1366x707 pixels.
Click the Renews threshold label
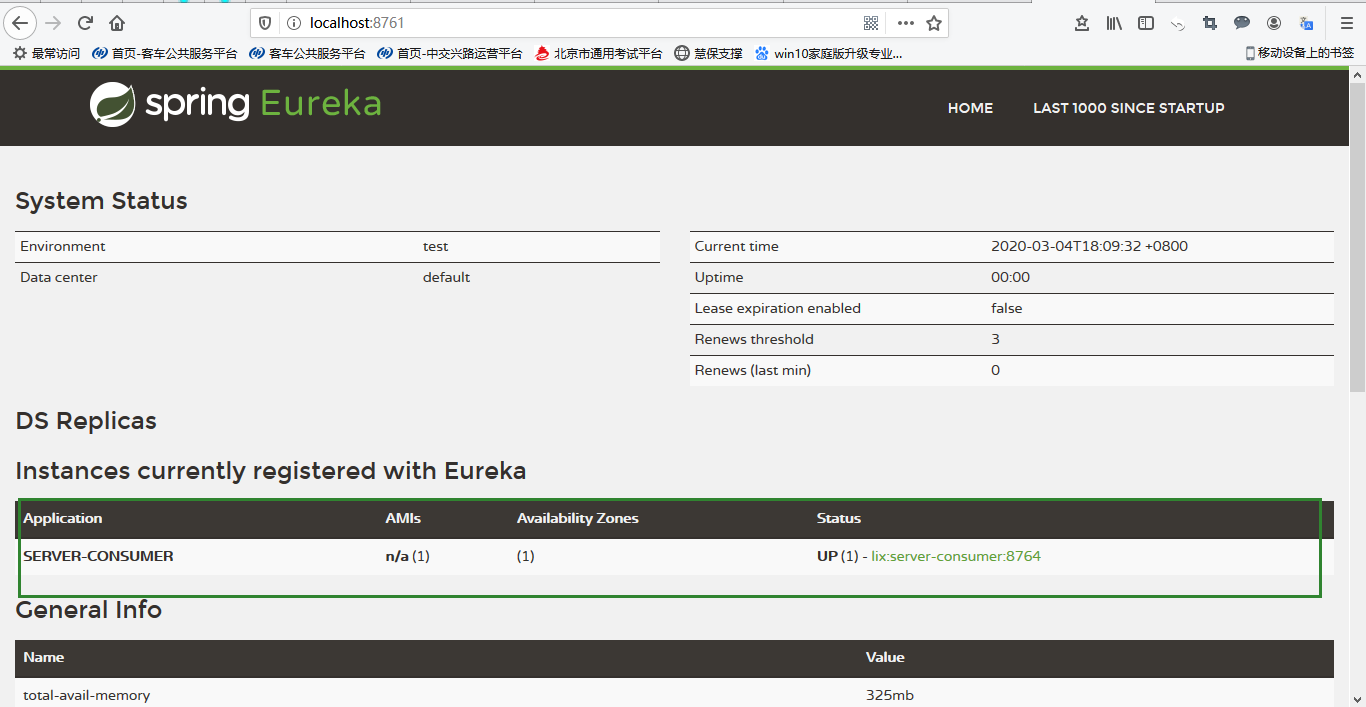point(754,339)
